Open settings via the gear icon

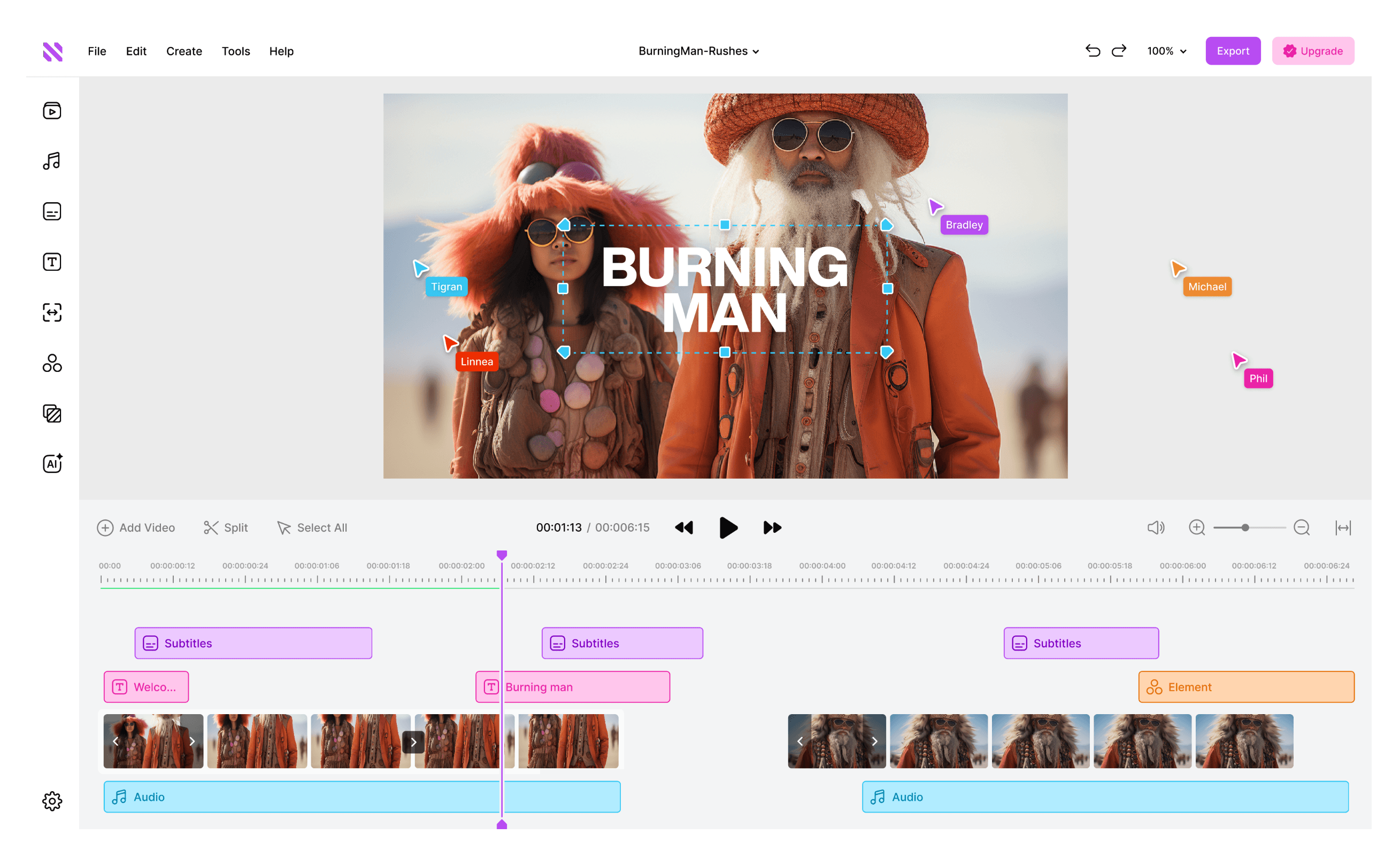click(52, 801)
